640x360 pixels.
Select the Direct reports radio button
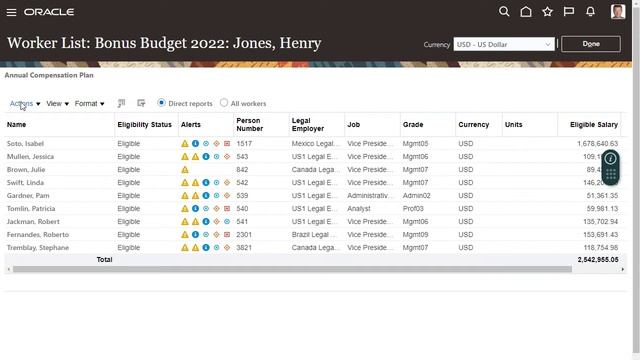pos(162,103)
